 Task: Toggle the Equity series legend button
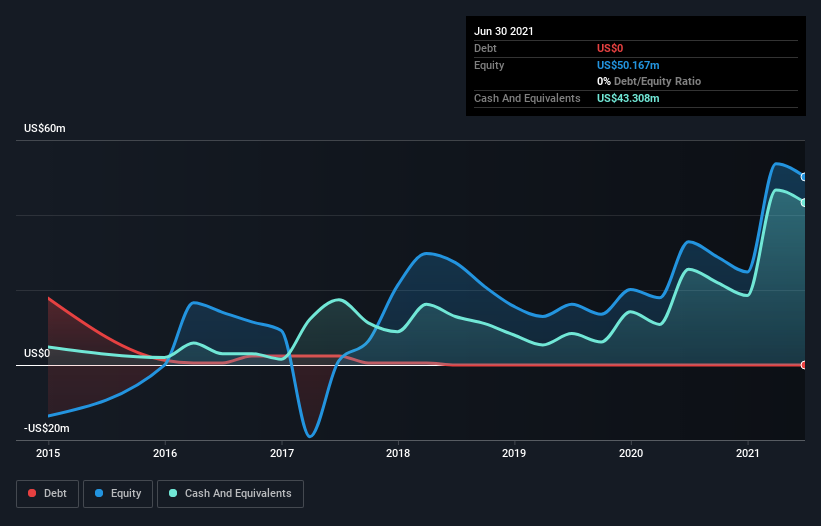point(118,493)
